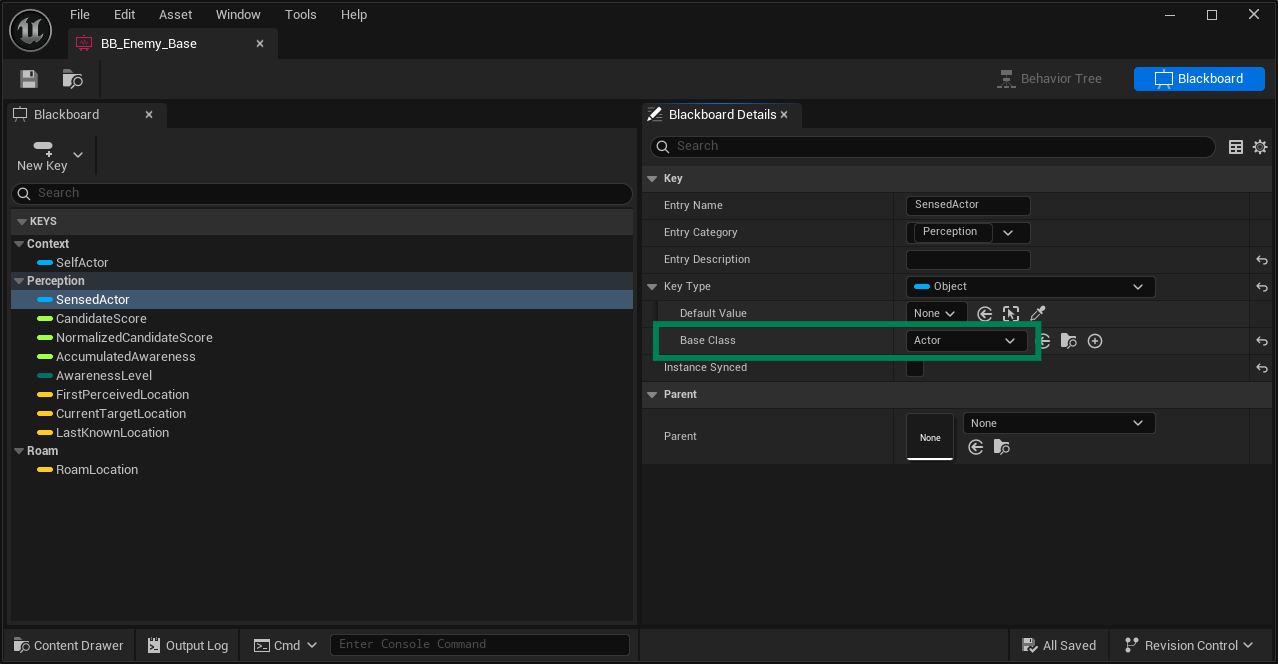Toggle the property matrix grid icon
The image size is (1278, 664).
(1236, 147)
